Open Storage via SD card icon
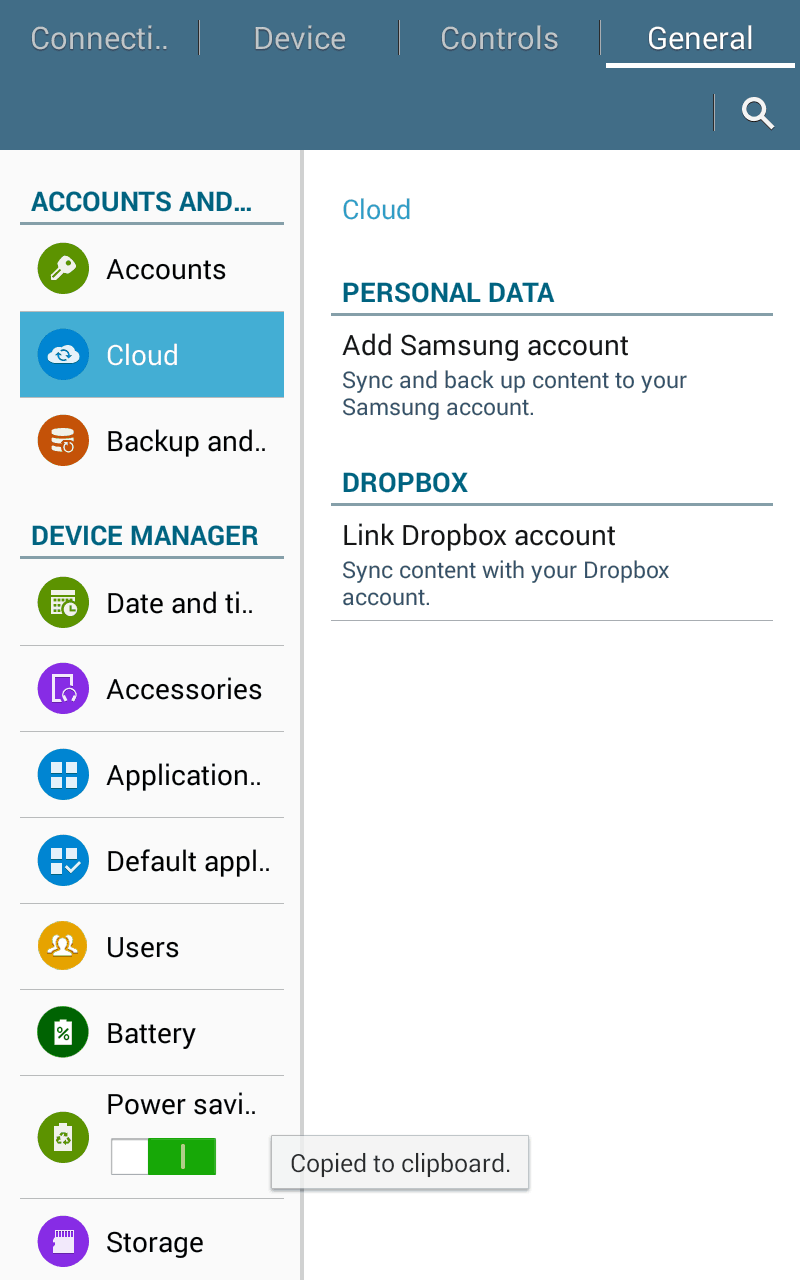800x1280 pixels. pyautogui.click(x=63, y=1242)
